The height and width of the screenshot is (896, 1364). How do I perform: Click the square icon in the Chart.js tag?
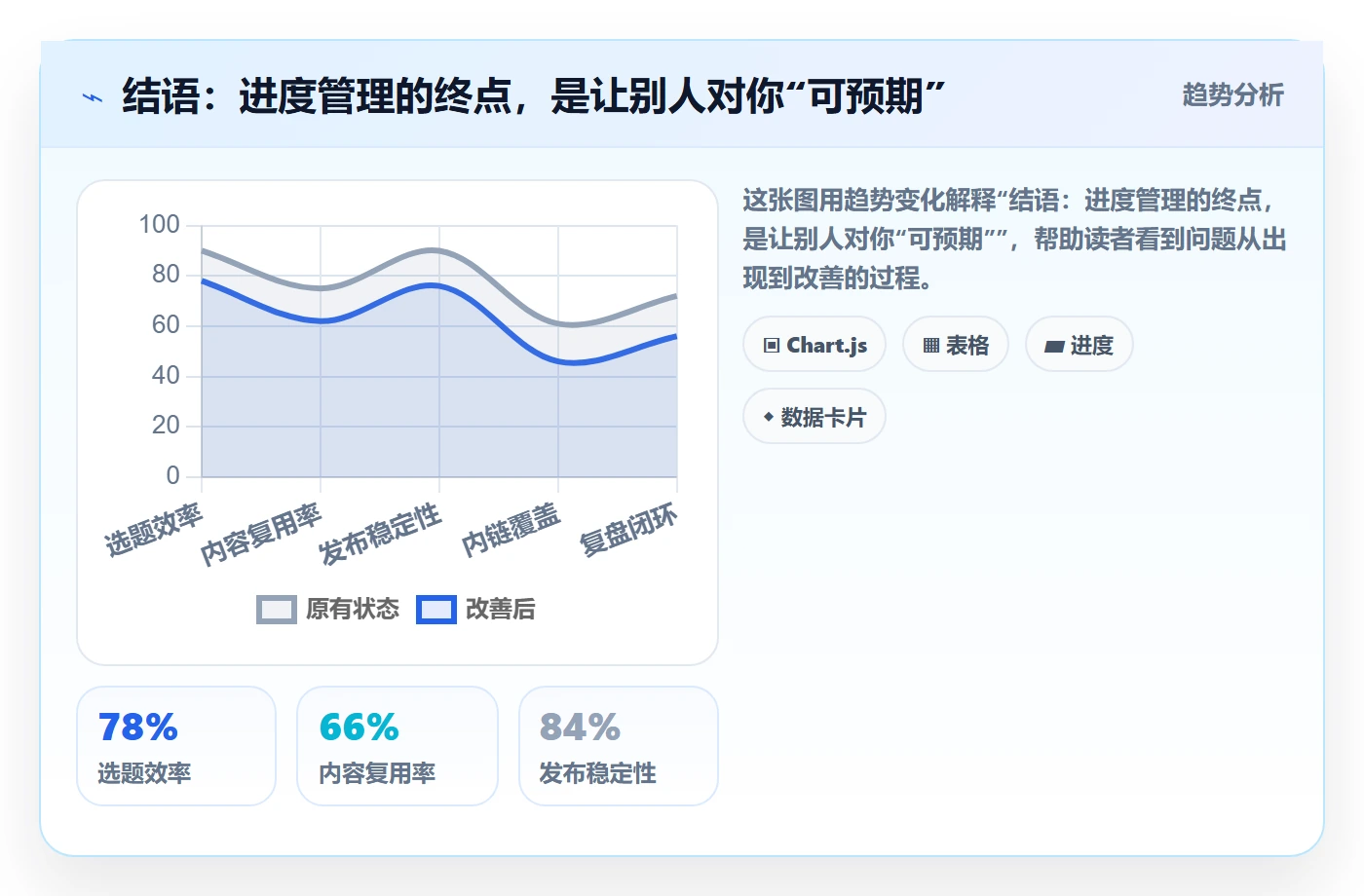(772, 345)
